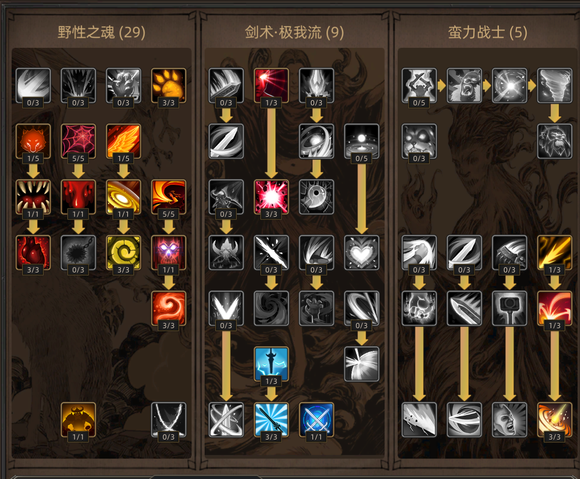Select the fanged open mouth skill
580x479 pixels.
(x=33, y=197)
